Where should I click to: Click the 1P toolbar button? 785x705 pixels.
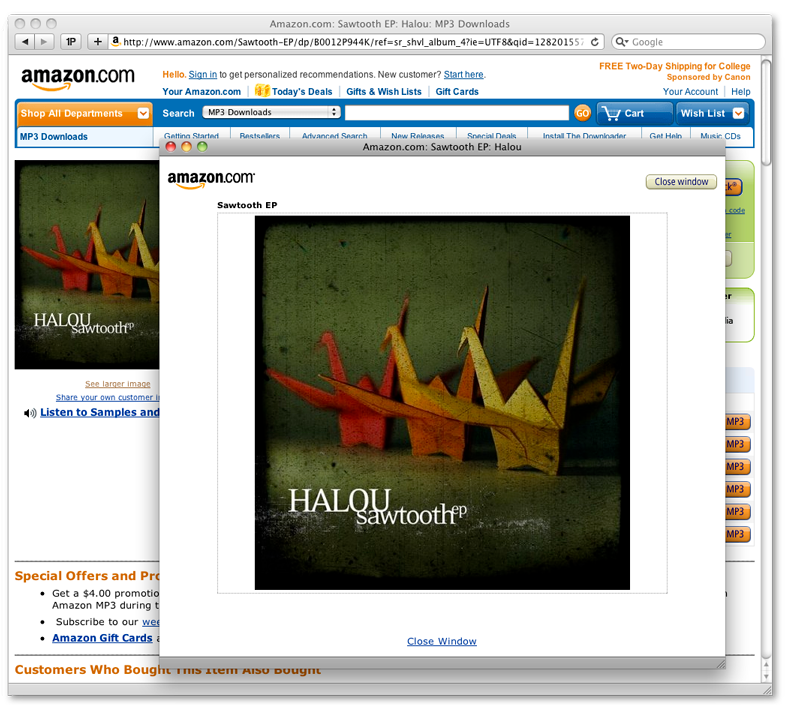[x=71, y=42]
